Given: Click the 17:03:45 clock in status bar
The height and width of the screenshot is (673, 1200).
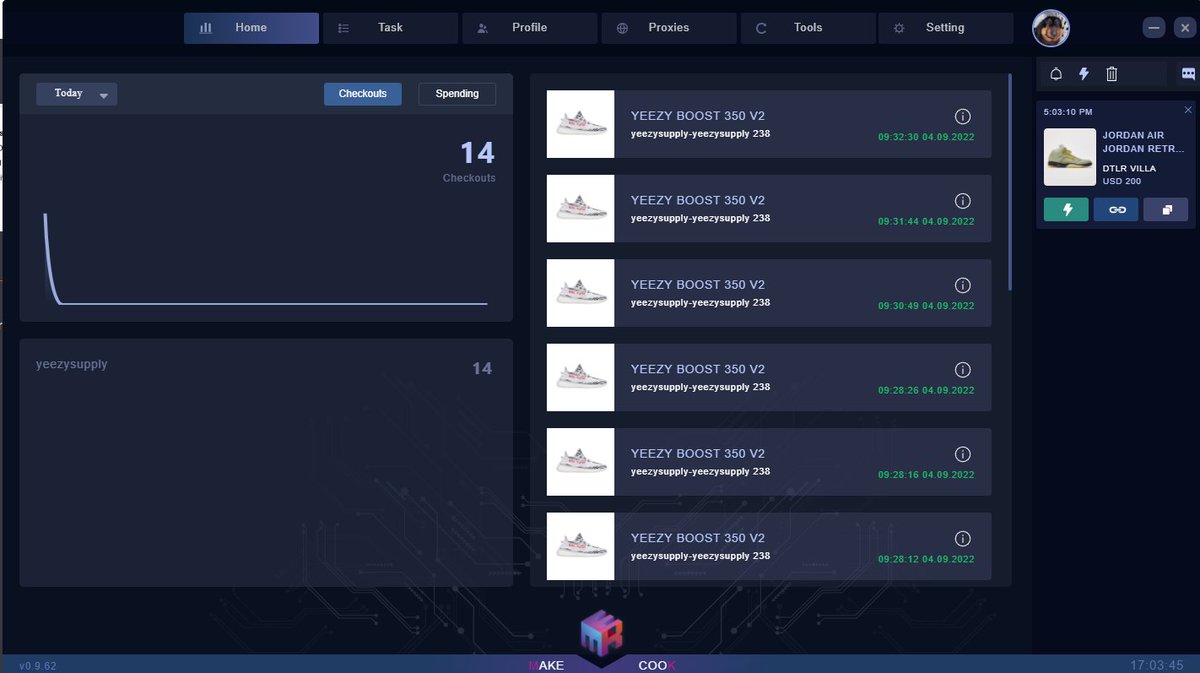Looking at the screenshot, I should (1157, 665).
